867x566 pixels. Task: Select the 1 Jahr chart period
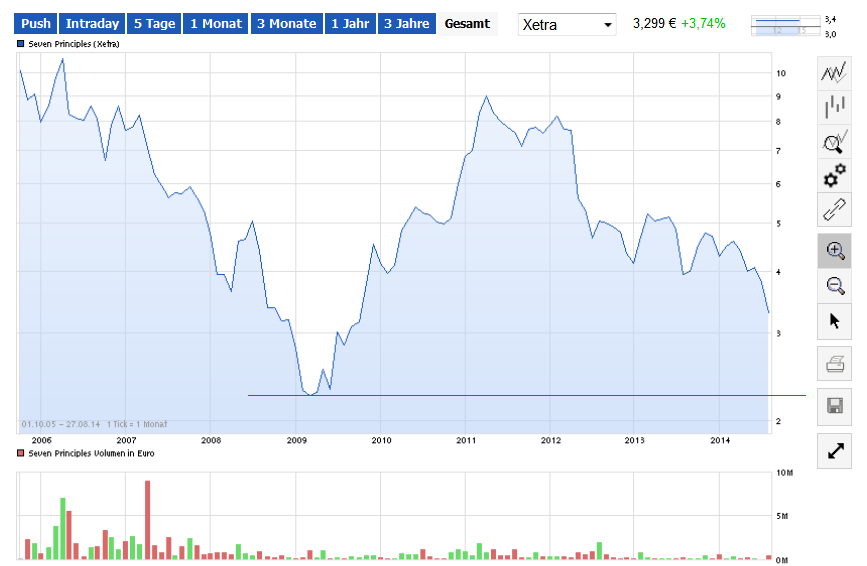tap(350, 23)
